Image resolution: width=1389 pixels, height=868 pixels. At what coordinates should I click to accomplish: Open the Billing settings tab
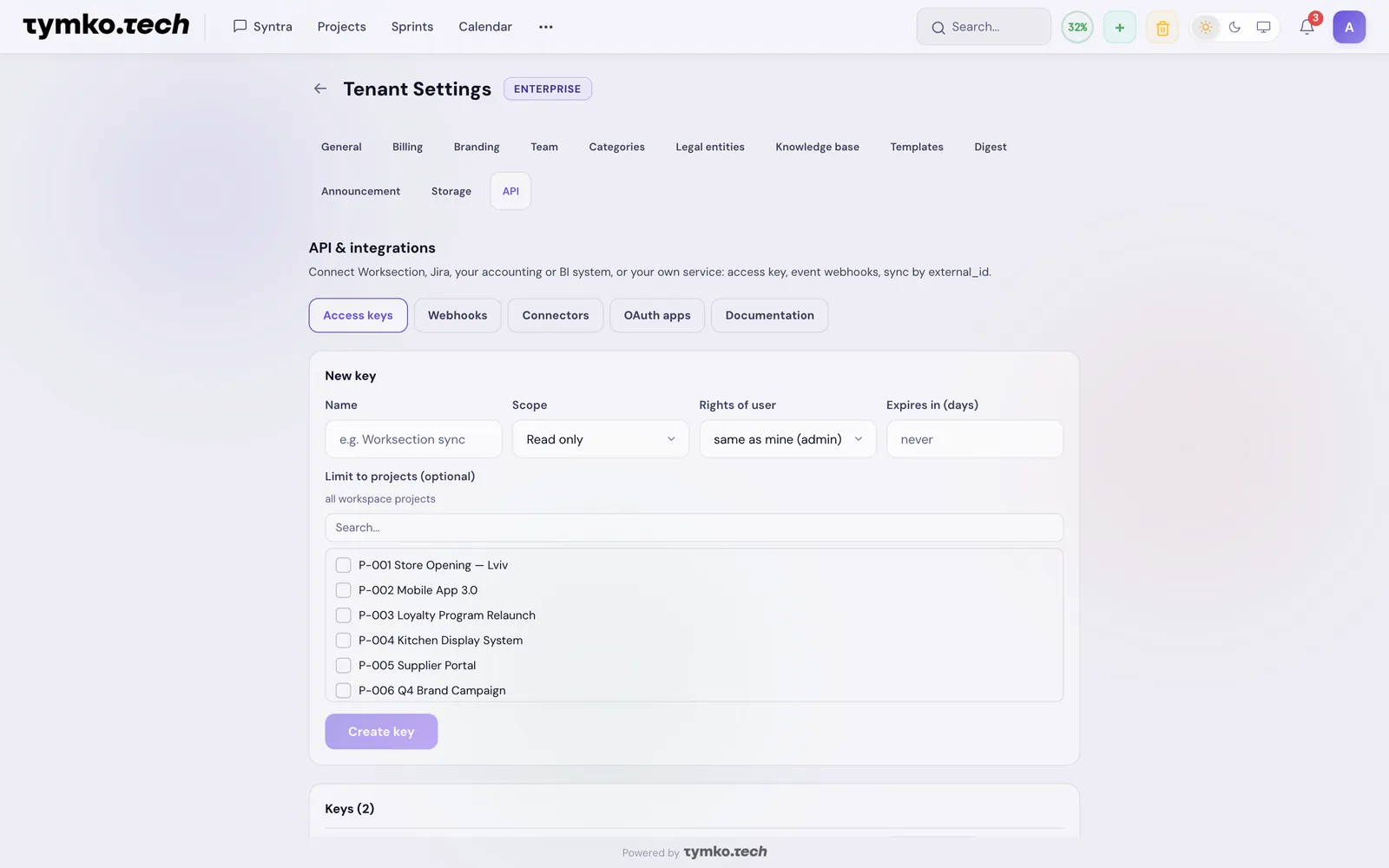tap(407, 147)
